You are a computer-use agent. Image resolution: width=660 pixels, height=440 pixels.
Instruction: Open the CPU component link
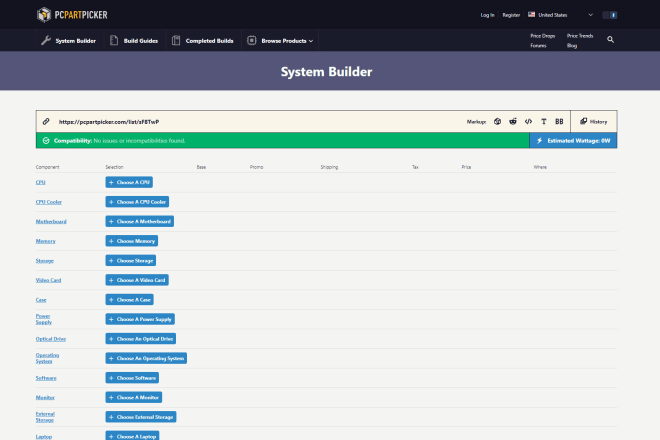[x=40, y=182]
